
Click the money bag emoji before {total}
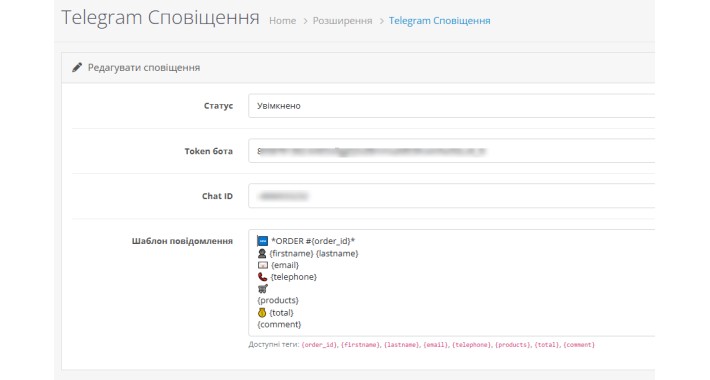(x=262, y=313)
